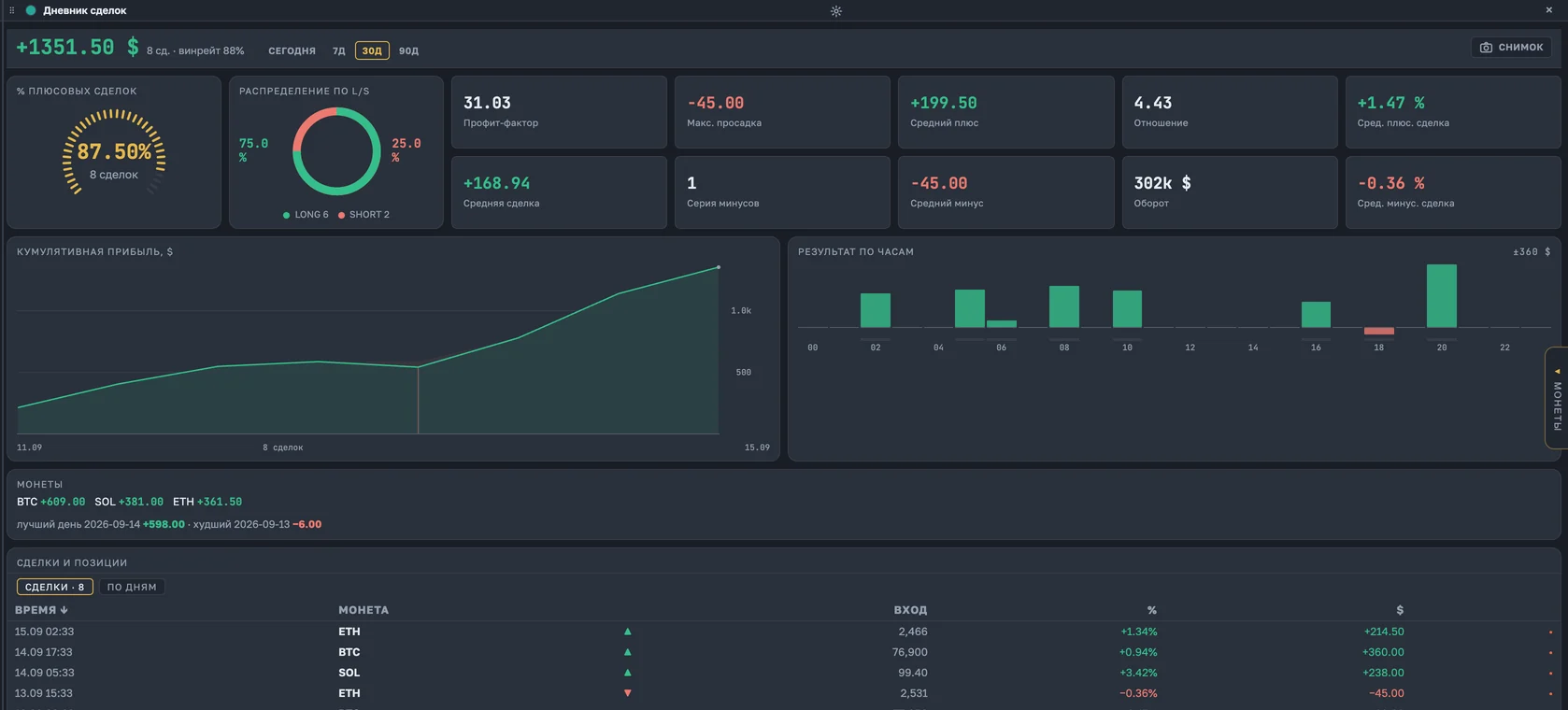Image resolution: width=1568 pixels, height=710 pixels.
Task: Select the 30Д period
Action: pos(372,50)
